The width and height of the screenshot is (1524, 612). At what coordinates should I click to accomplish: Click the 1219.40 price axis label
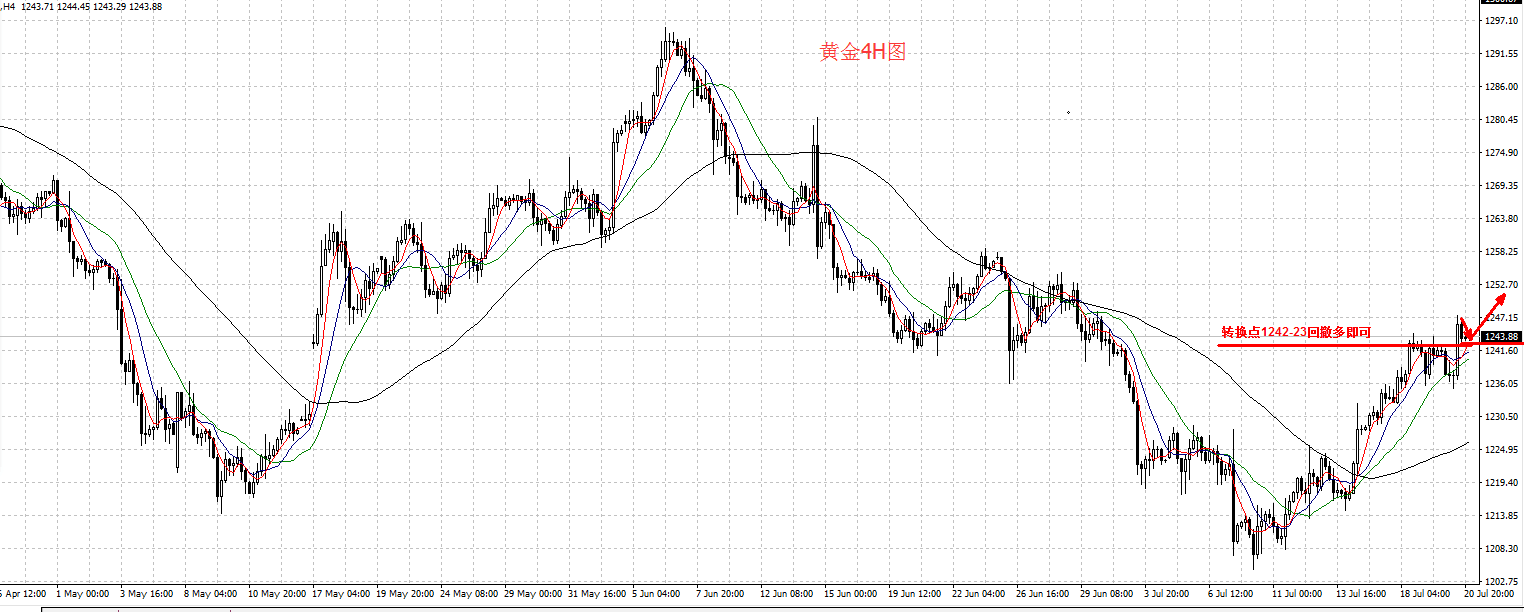tap(1503, 482)
